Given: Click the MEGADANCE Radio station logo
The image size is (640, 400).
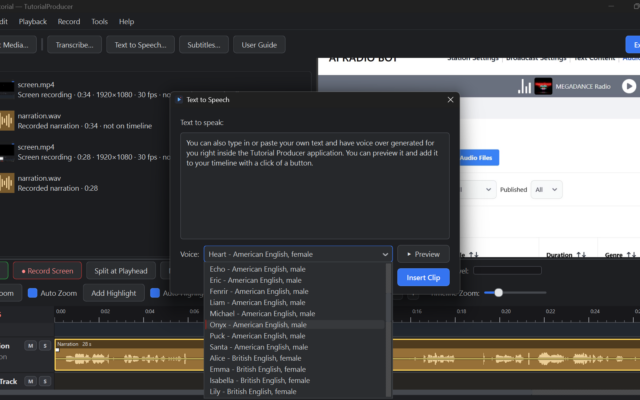Looking at the screenshot, I should click(x=543, y=86).
